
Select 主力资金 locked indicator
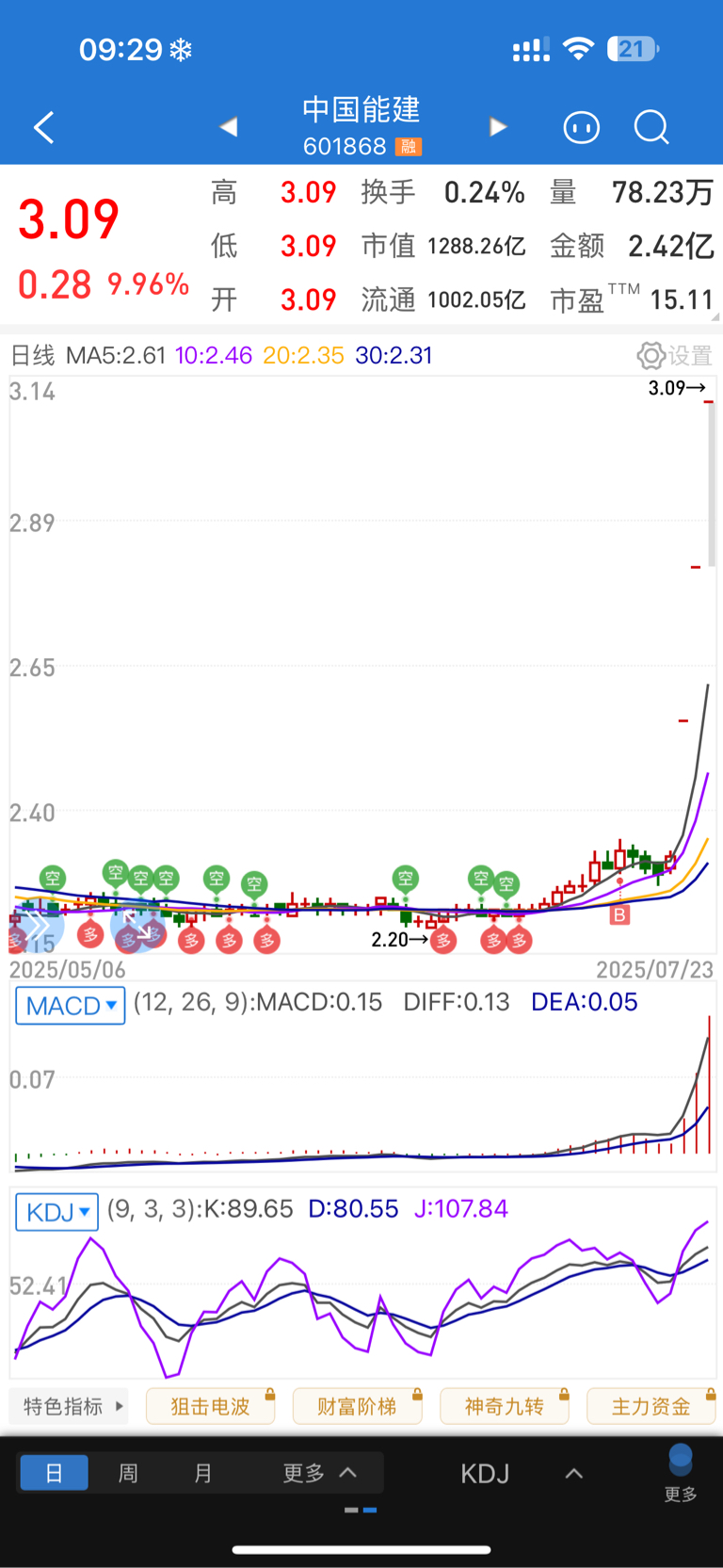coord(651,1406)
